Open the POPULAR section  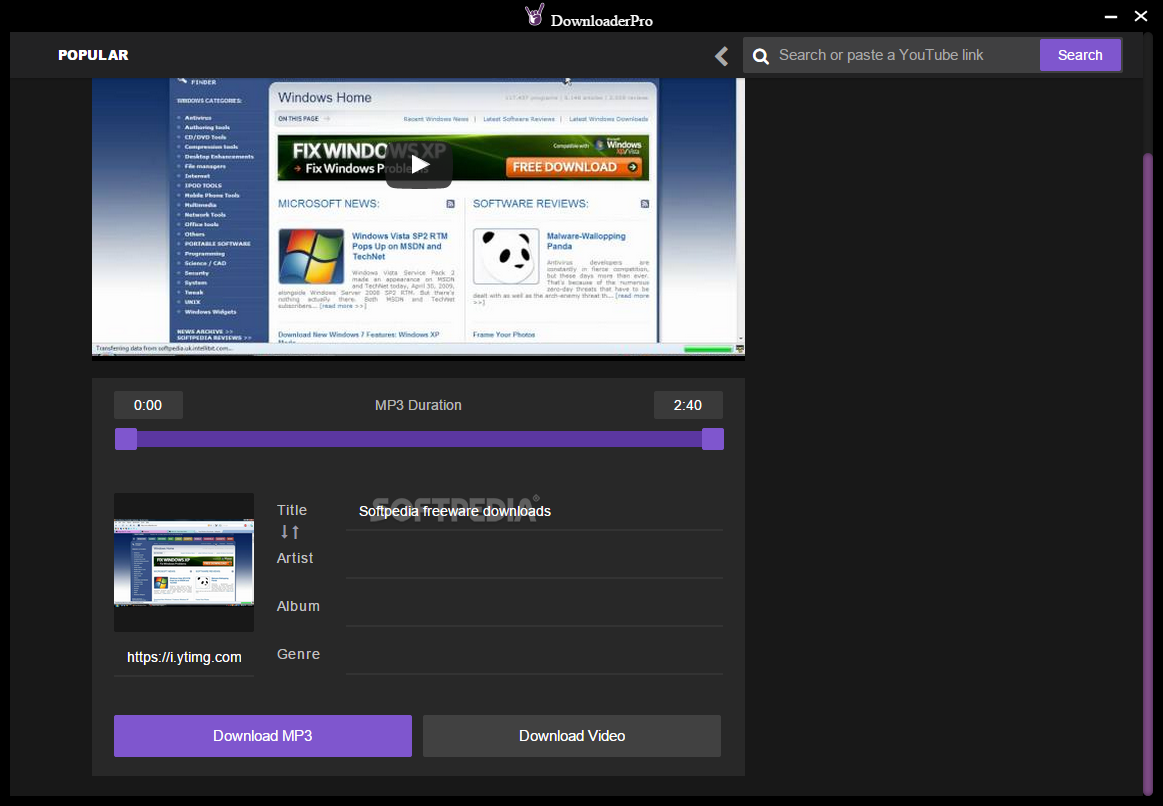pyautogui.click(x=93, y=55)
